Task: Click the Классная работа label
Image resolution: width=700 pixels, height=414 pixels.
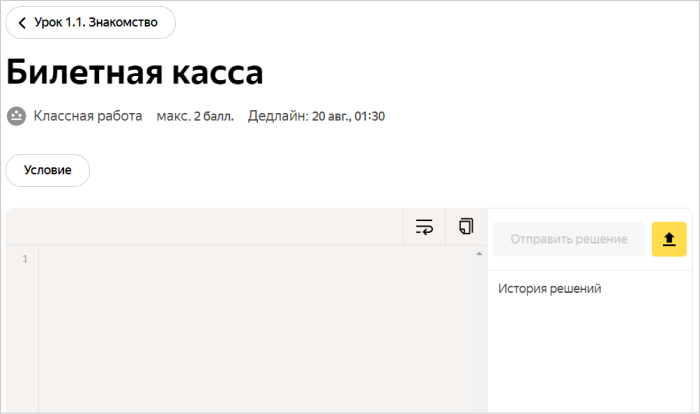Action: click(88, 116)
